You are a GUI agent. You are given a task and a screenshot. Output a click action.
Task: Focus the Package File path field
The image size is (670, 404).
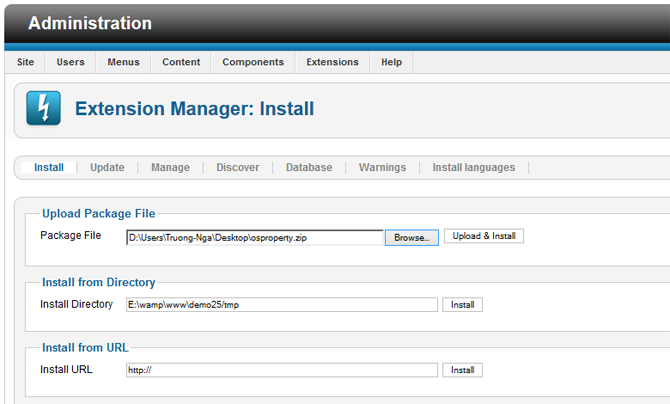[x=255, y=238]
